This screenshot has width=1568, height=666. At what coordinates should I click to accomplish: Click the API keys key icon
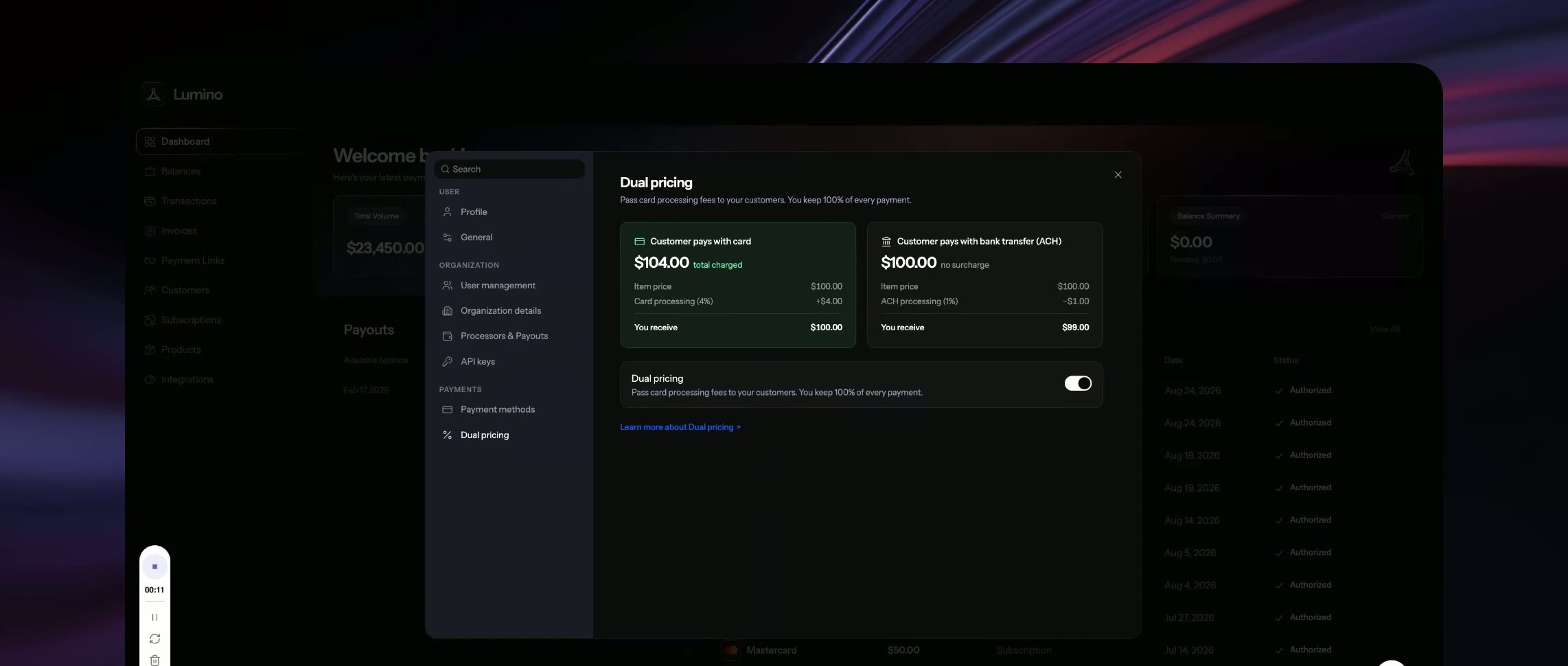tap(447, 362)
